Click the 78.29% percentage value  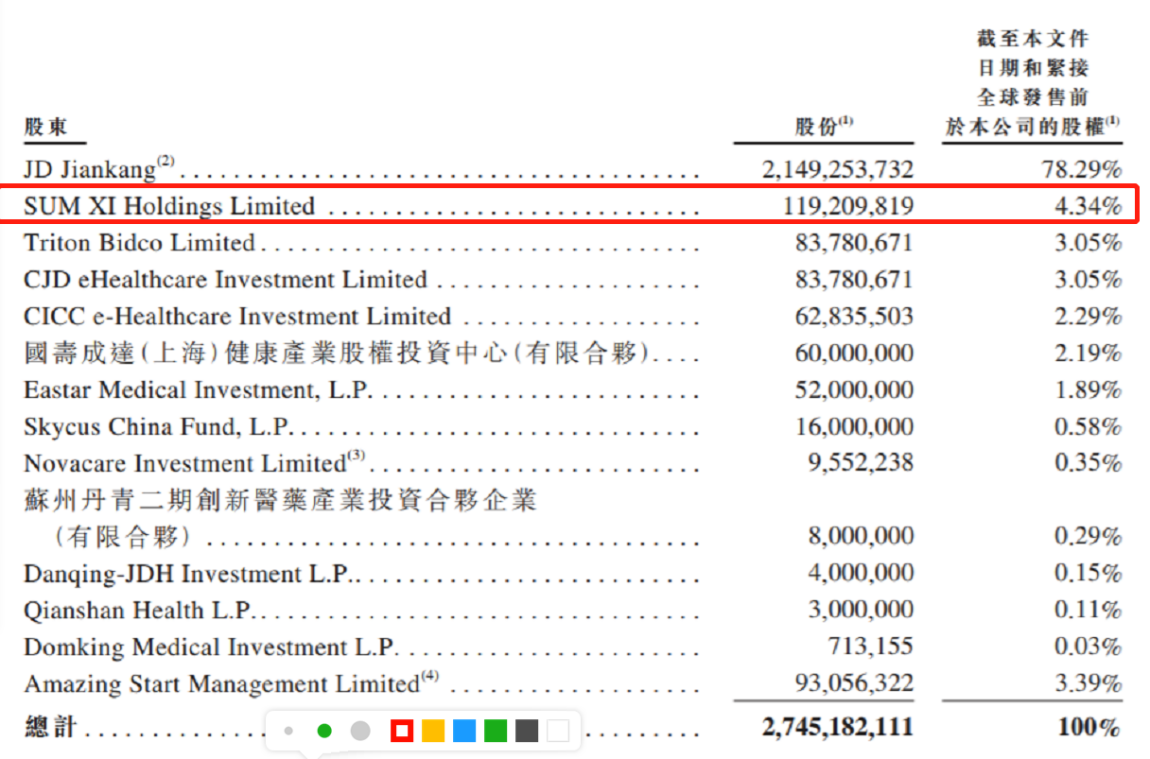point(1081,169)
